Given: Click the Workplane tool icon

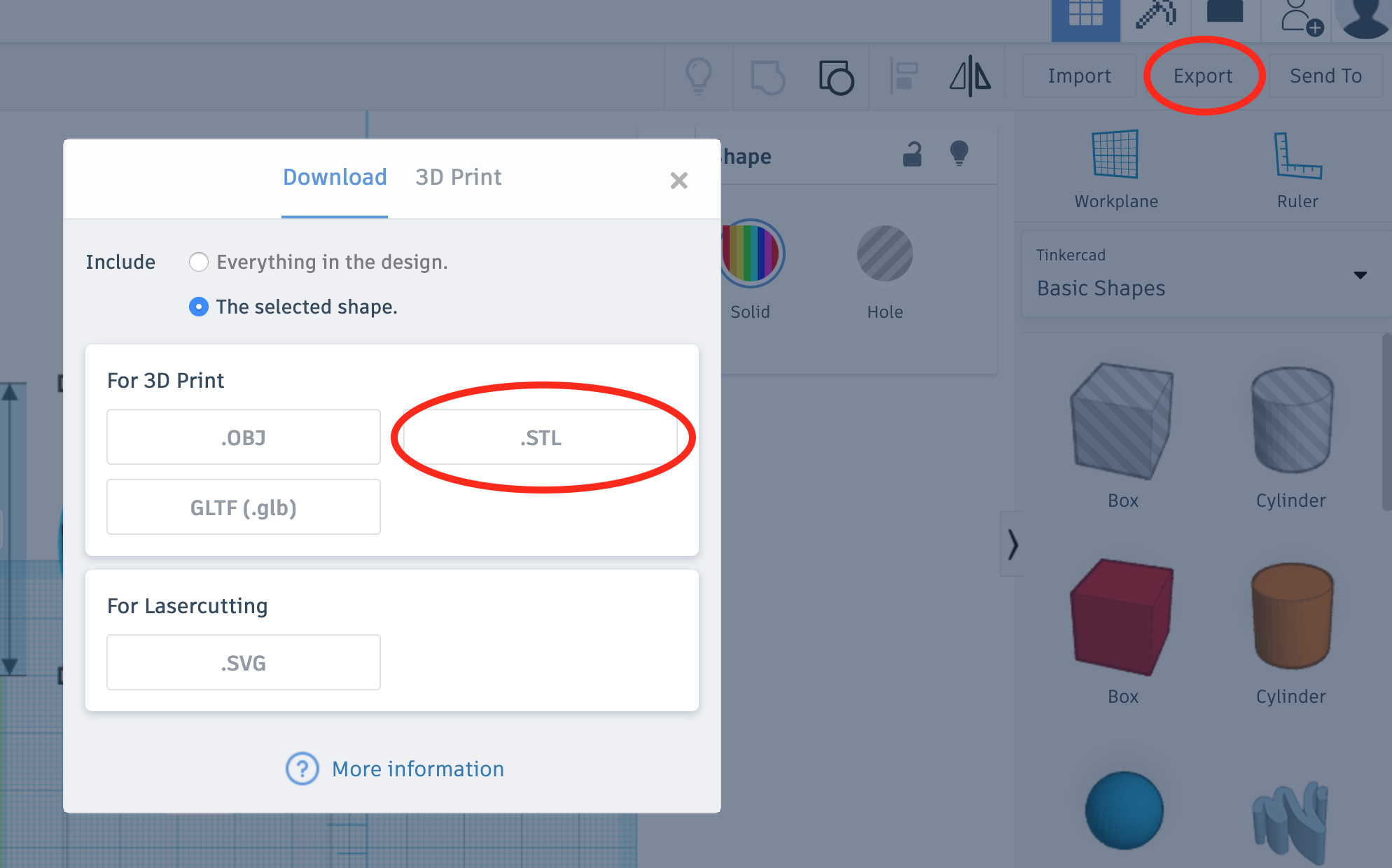Looking at the screenshot, I should [1115, 155].
